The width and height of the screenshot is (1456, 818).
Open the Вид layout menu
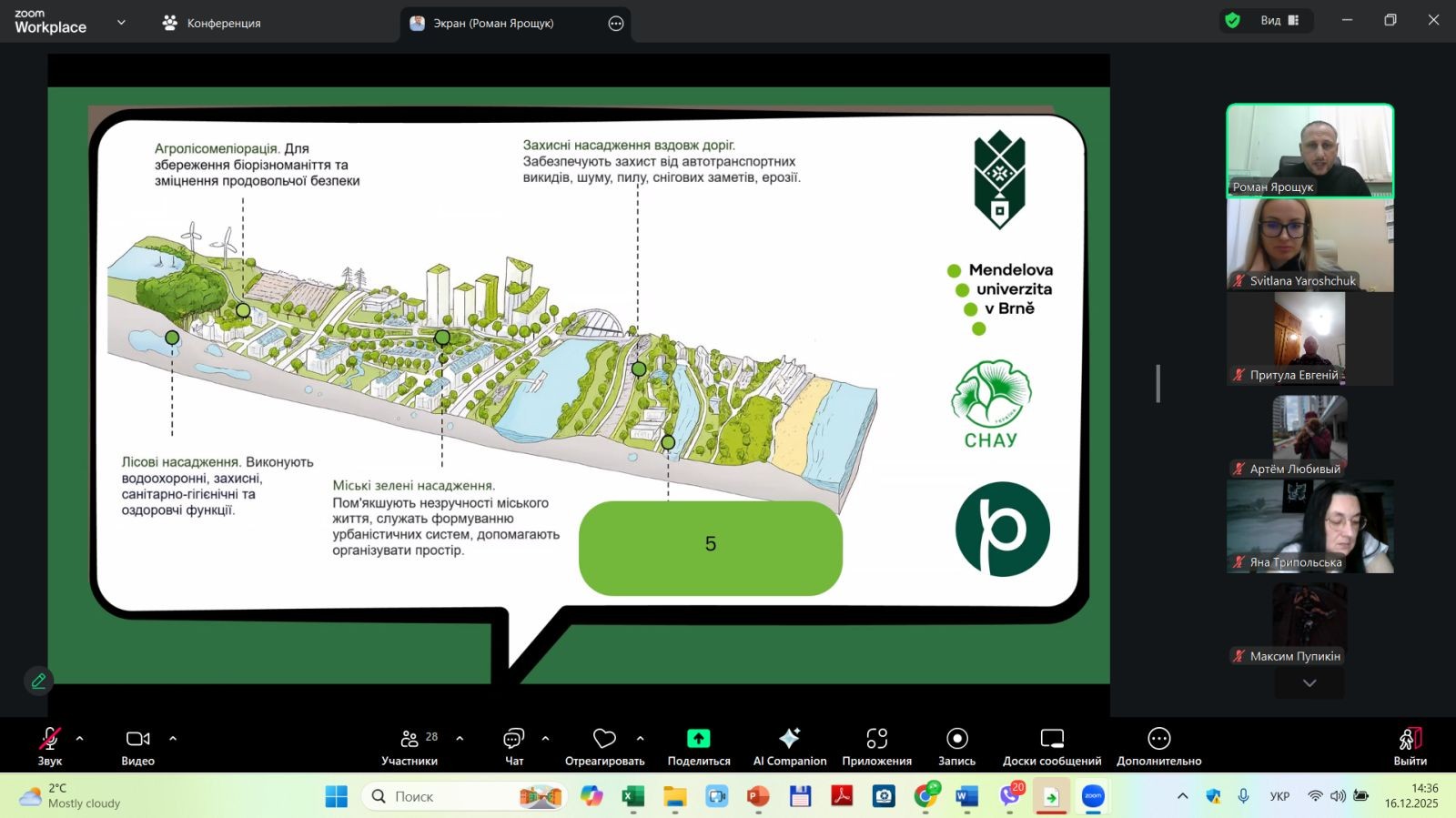coord(1279,21)
